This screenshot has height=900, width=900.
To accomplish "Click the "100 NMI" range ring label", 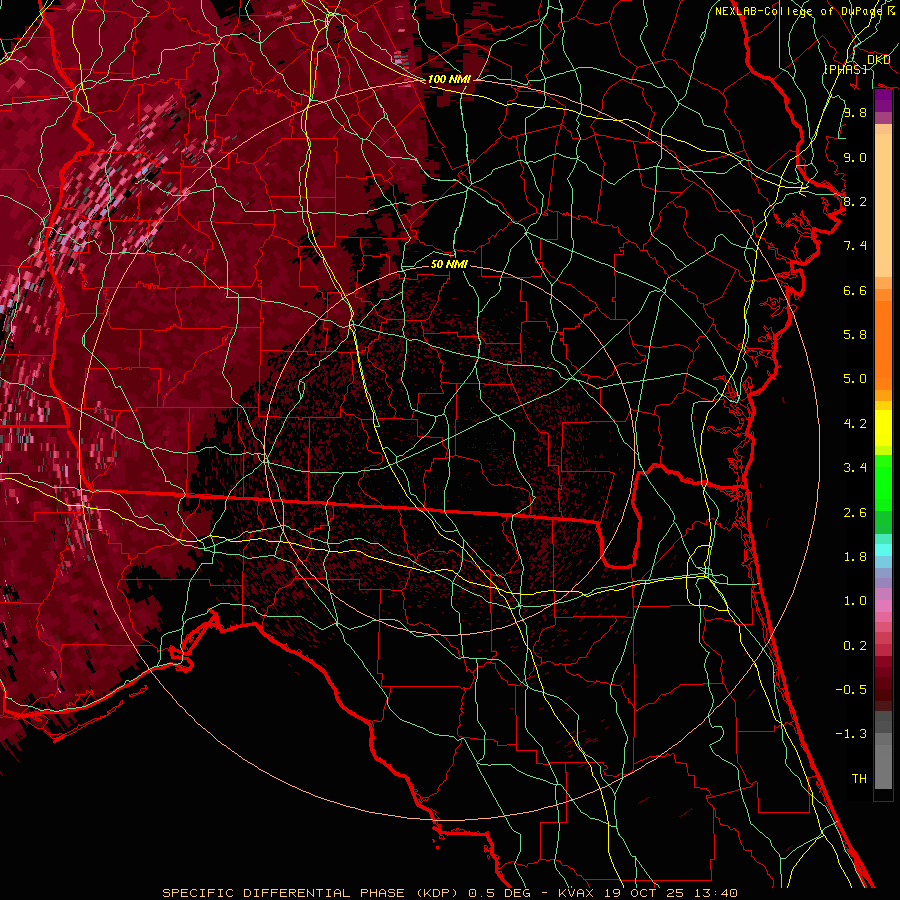I will point(449,79).
